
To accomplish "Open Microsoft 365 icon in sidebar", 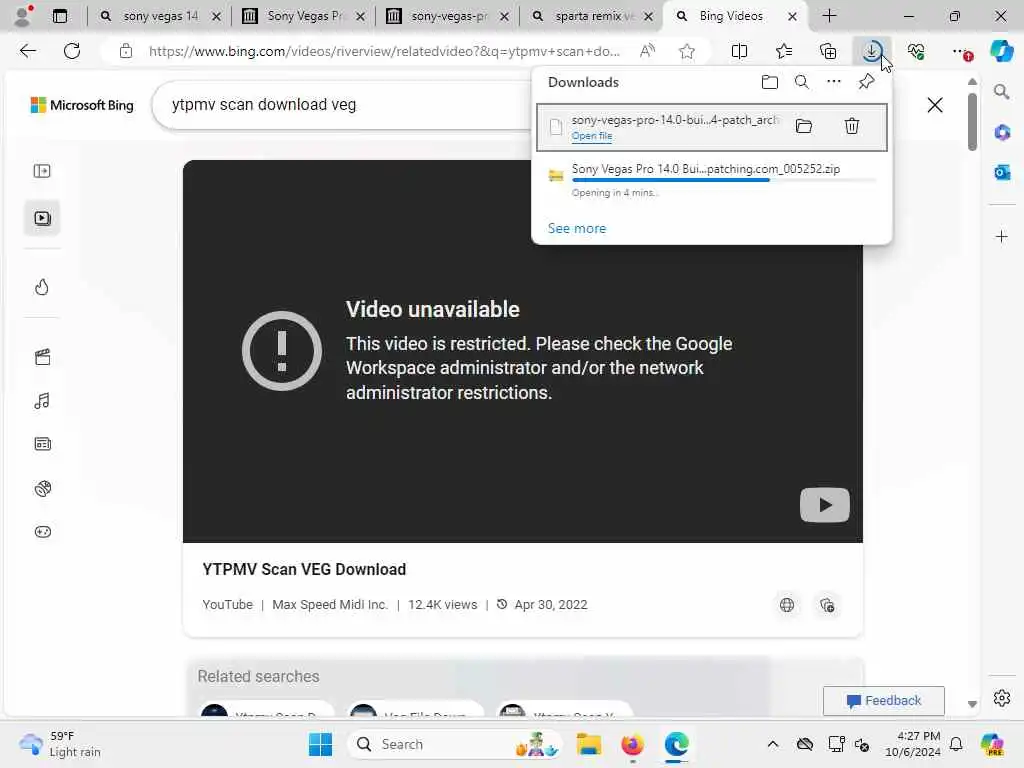I will tap(1001, 133).
